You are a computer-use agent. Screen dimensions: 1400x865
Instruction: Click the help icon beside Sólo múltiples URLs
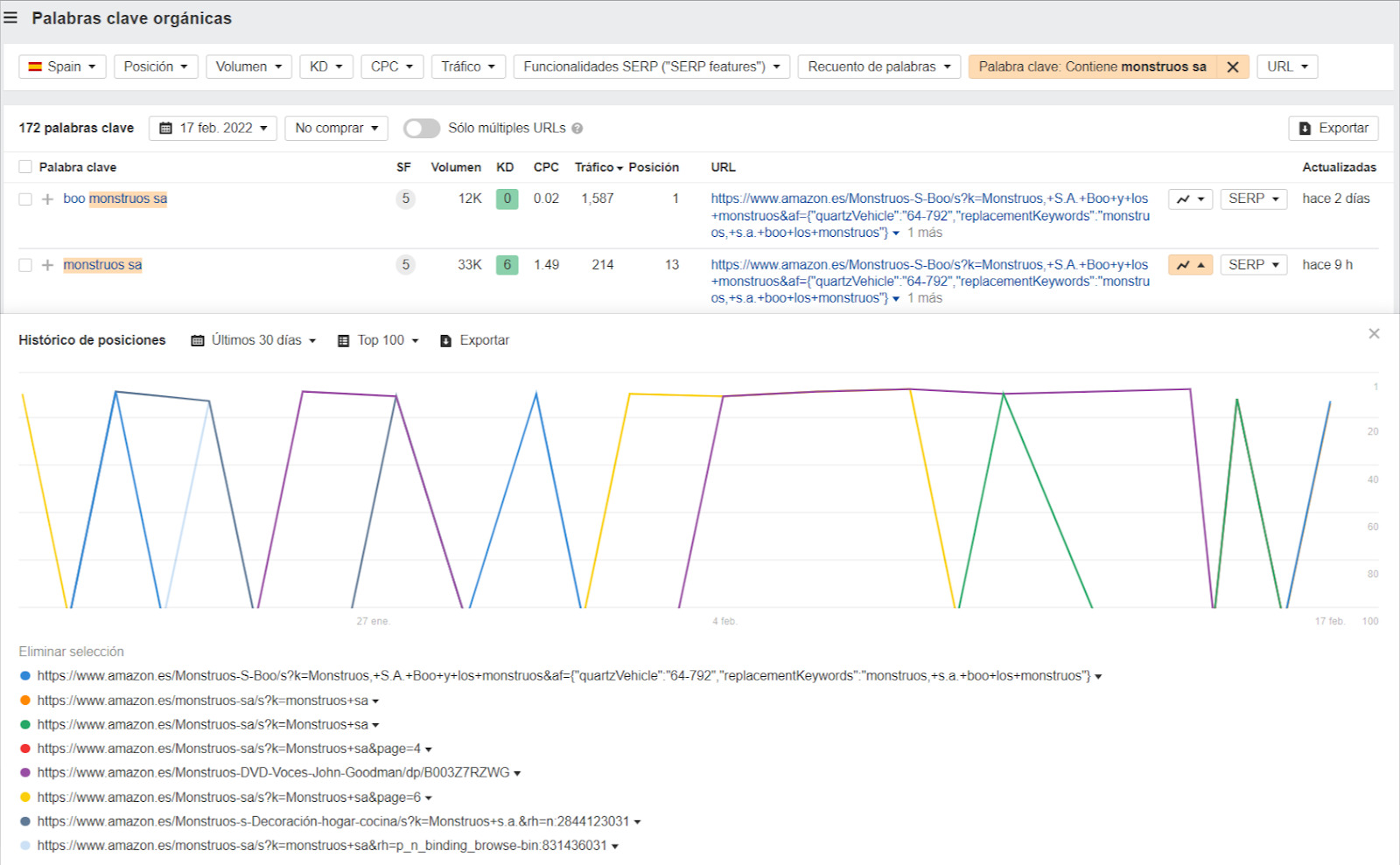577,129
